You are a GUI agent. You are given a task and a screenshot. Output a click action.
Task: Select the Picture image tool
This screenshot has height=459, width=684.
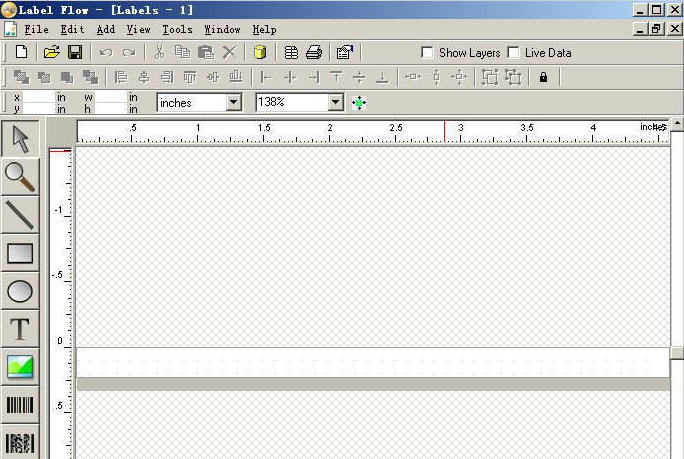click(20, 367)
